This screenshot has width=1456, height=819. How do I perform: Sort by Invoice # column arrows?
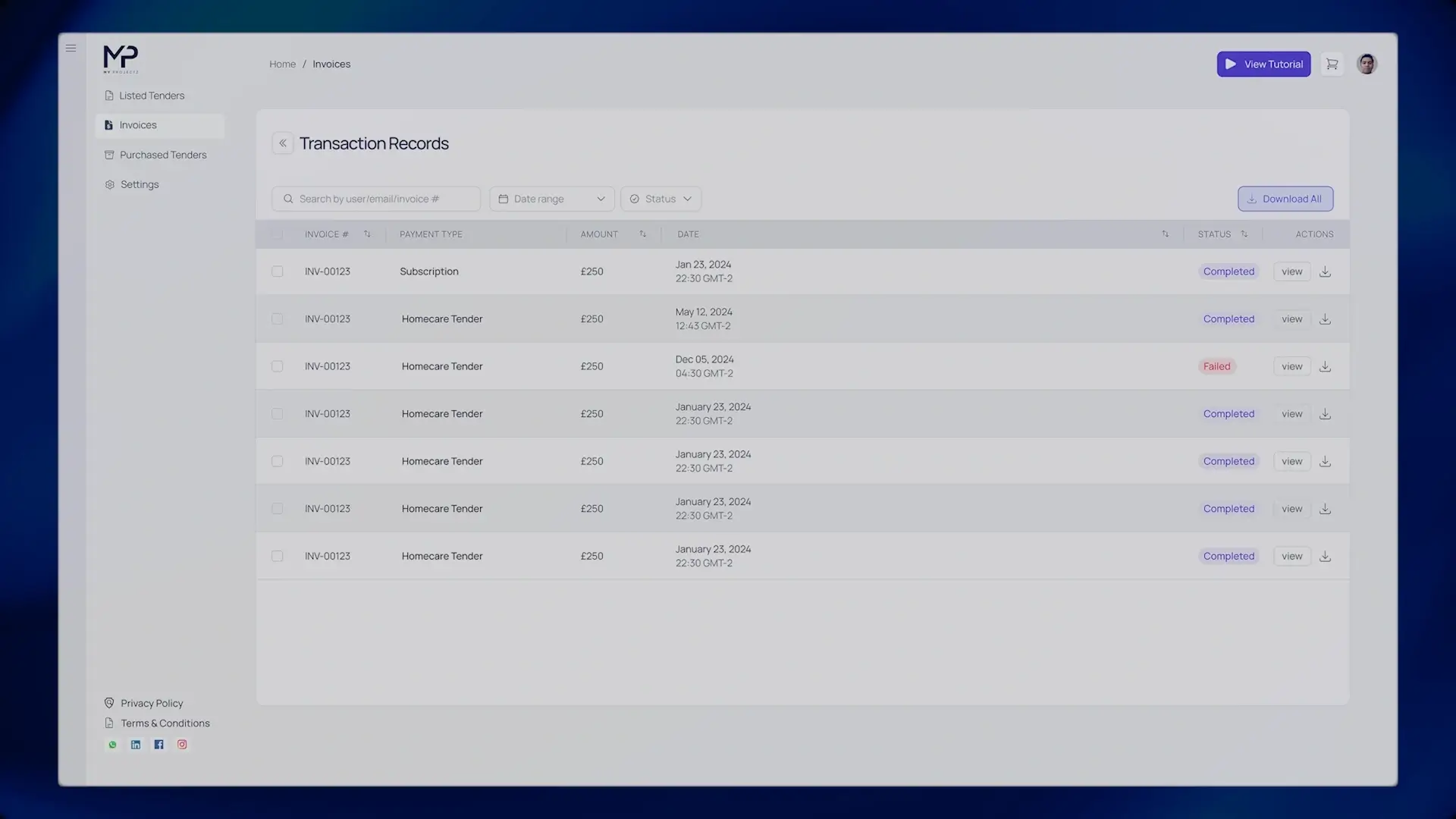click(x=367, y=234)
